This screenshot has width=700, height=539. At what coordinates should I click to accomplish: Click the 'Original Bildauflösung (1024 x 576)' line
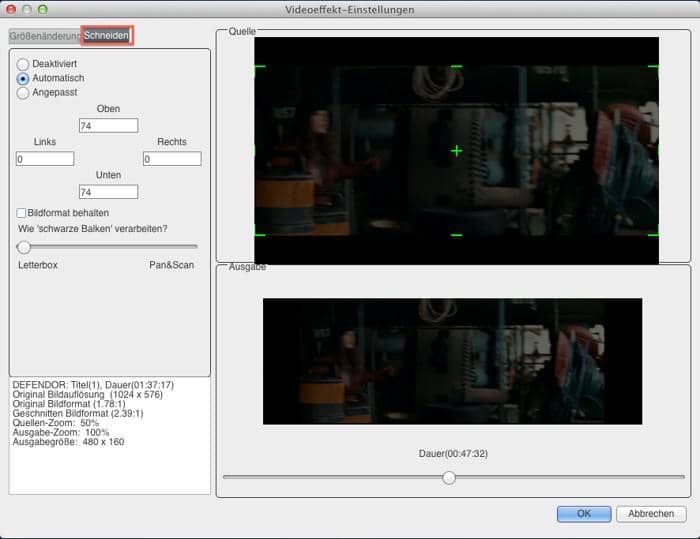click(88, 395)
